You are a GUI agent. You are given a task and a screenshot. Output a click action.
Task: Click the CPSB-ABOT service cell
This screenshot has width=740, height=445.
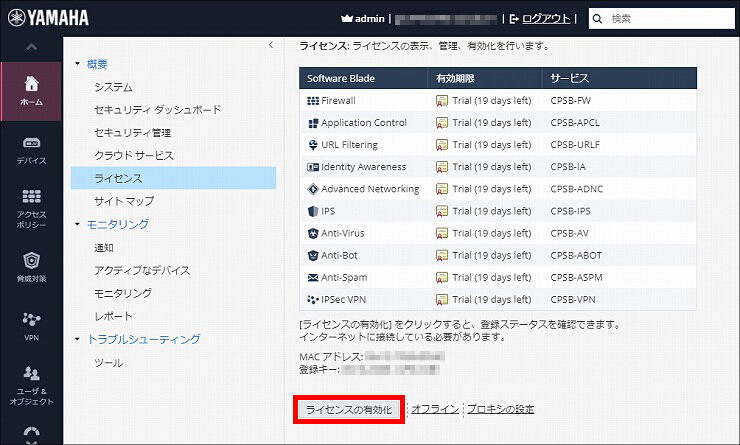576,255
